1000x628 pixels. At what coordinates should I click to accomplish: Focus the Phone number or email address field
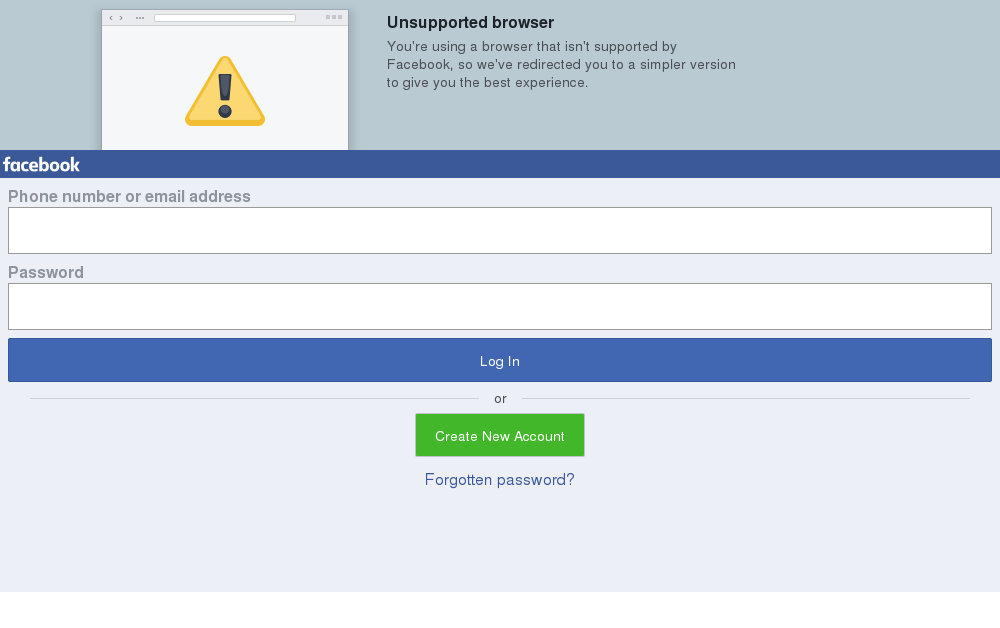coord(500,230)
